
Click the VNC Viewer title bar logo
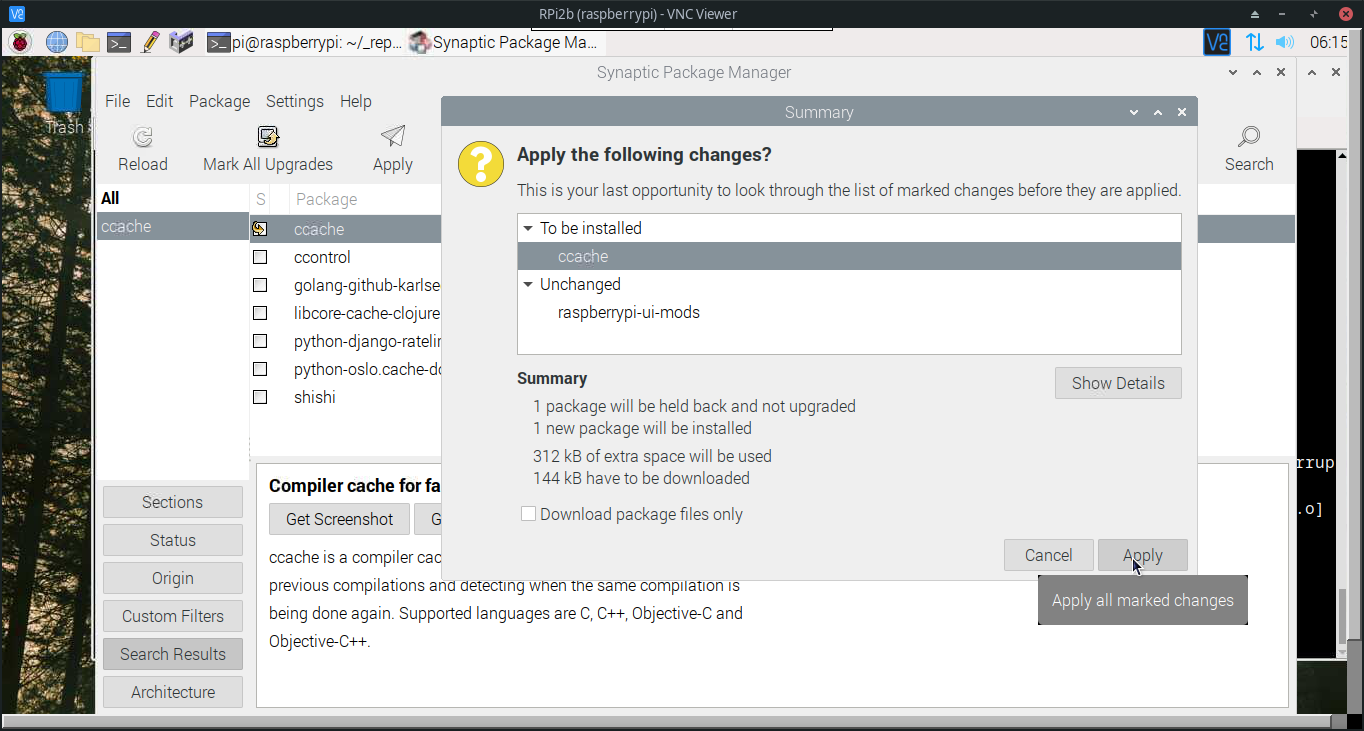[15, 14]
